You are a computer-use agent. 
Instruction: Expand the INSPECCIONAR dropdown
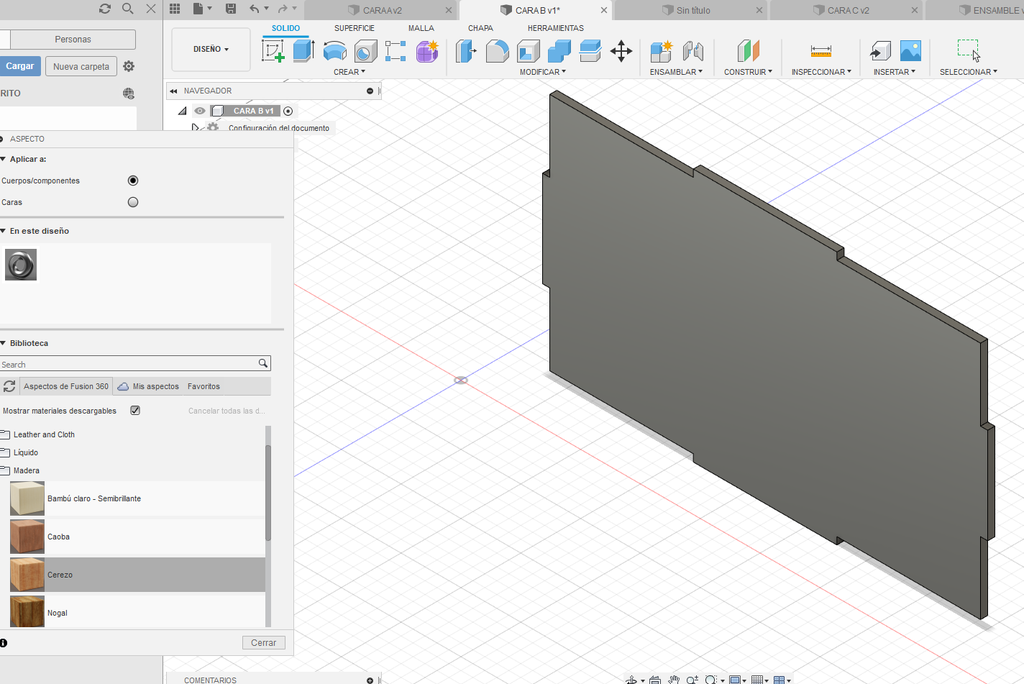pos(822,72)
